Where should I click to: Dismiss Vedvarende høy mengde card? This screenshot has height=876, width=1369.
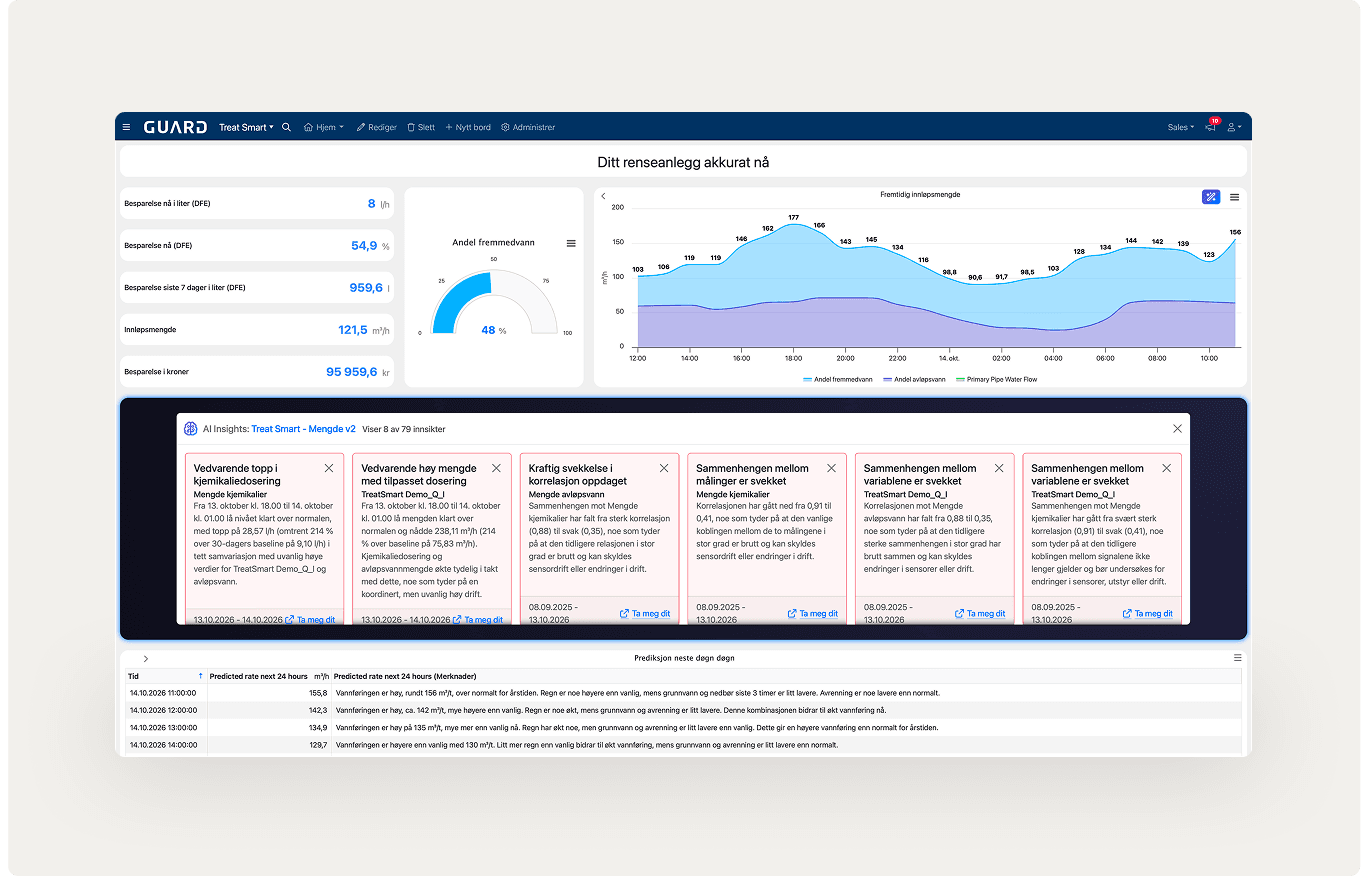pos(497,468)
